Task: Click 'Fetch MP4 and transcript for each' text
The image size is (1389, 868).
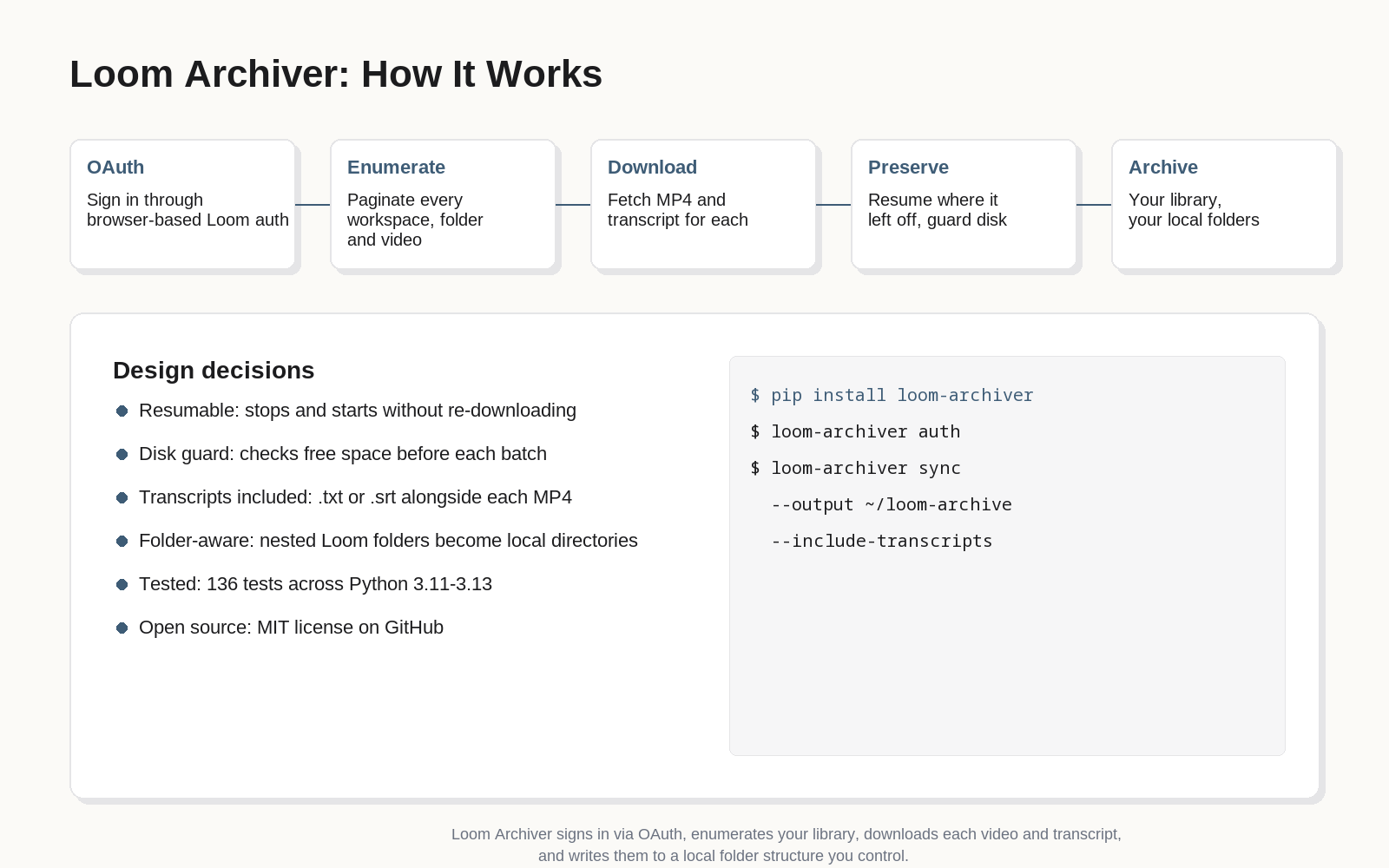Action: (678, 210)
